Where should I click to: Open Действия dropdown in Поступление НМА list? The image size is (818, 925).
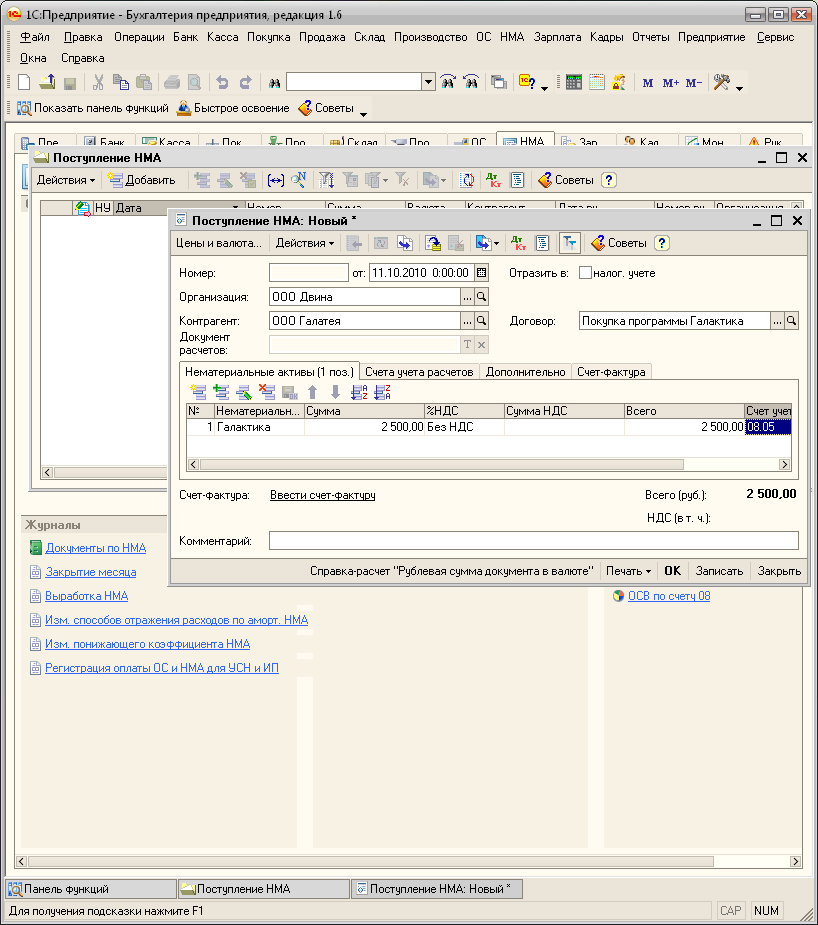click(x=65, y=180)
